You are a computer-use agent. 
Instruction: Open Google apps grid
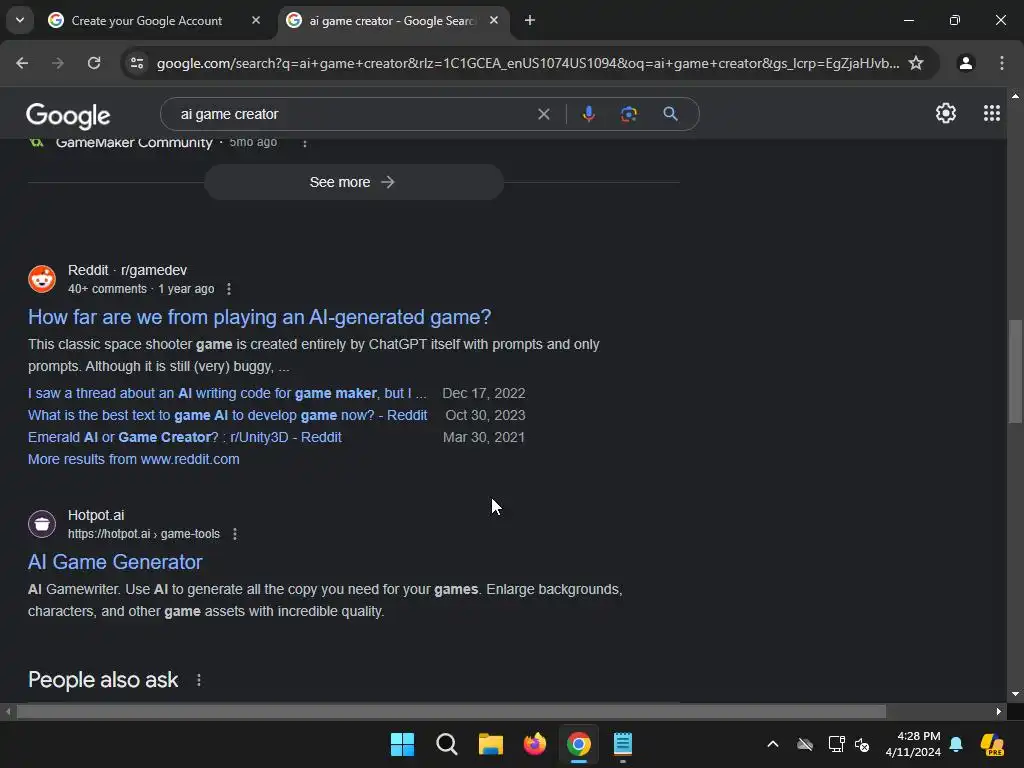pos(992,114)
